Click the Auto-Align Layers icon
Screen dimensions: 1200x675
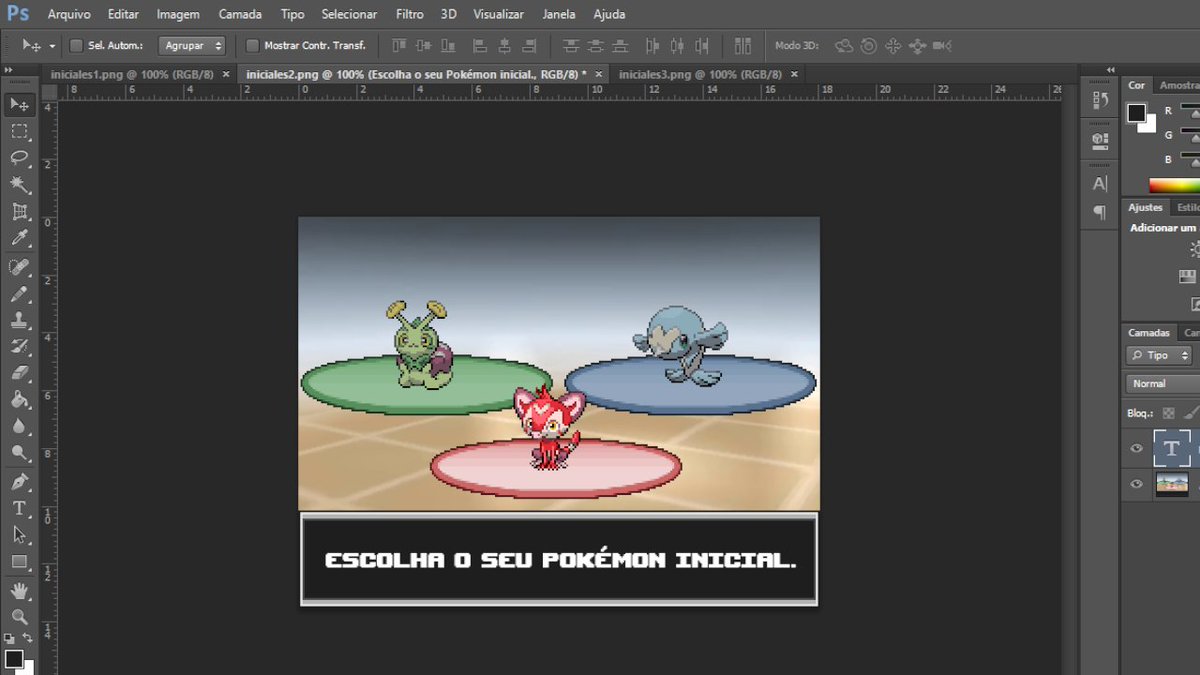click(x=742, y=45)
